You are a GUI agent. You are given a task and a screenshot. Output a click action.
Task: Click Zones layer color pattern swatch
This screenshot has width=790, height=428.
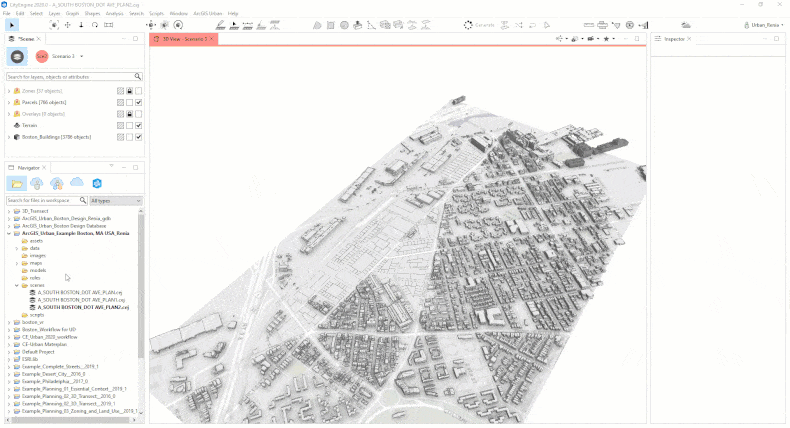click(120, 91)
